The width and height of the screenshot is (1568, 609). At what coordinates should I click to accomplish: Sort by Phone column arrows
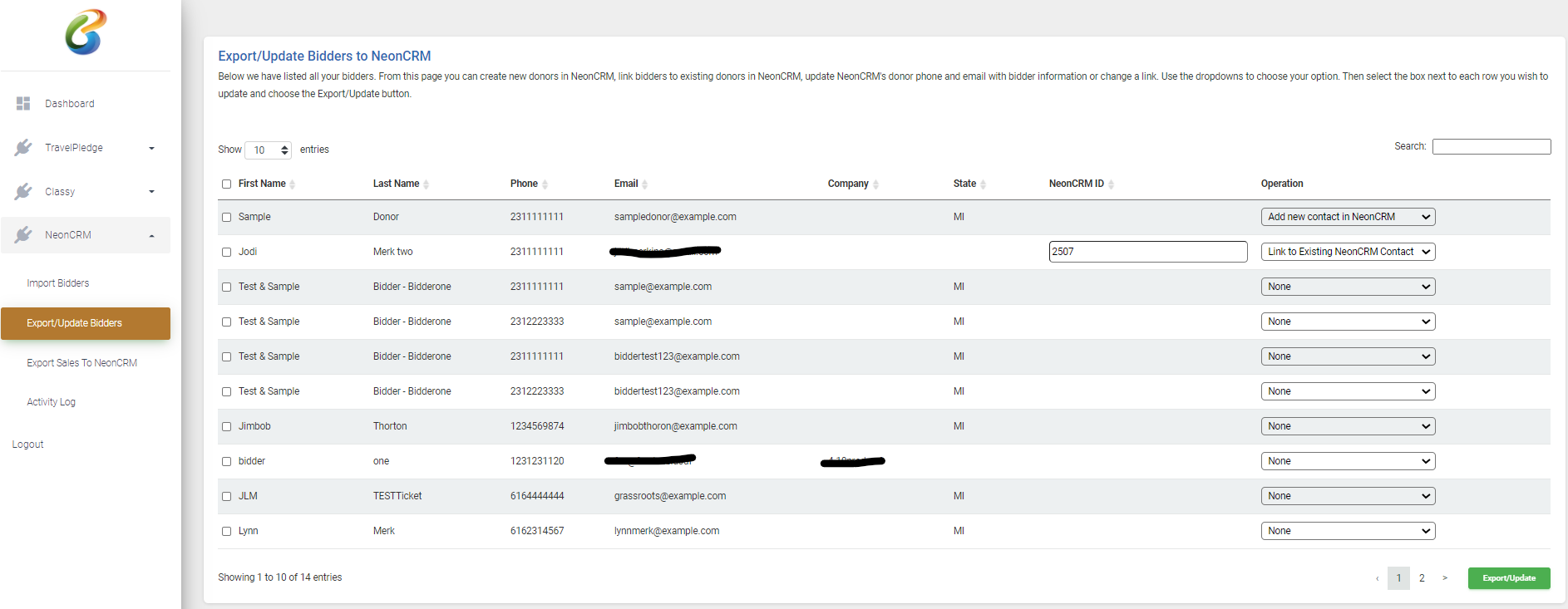pos(545,184)
